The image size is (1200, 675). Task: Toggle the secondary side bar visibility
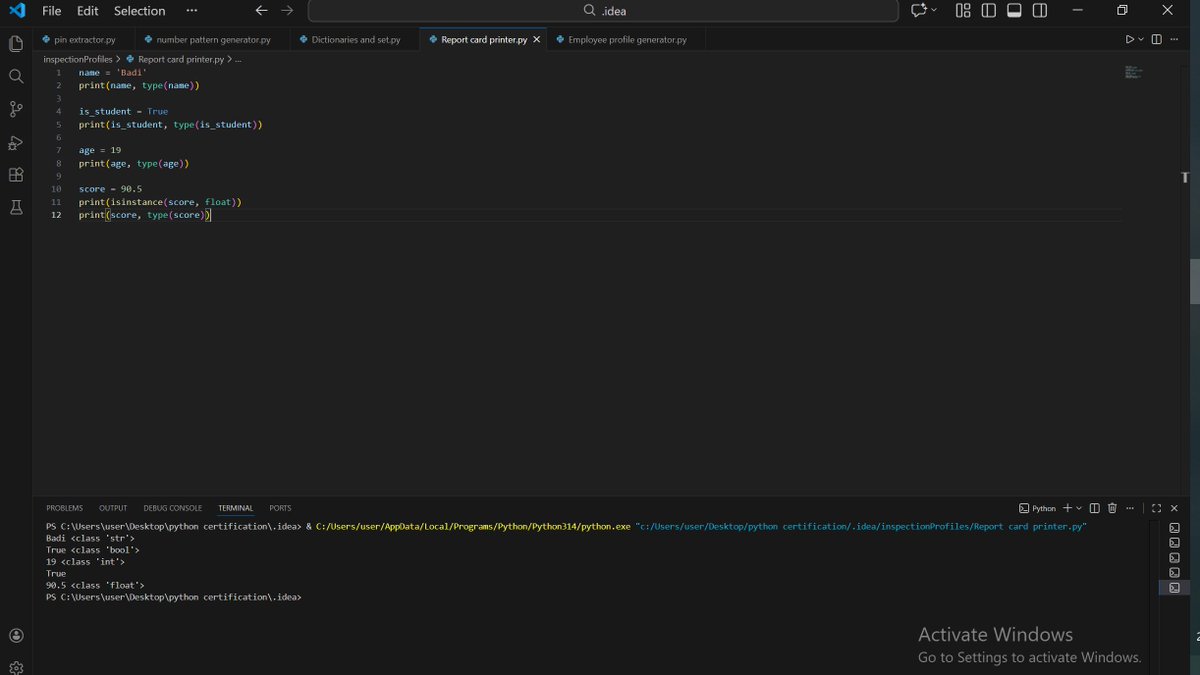pyautogui.click(x=1040, y=11)
